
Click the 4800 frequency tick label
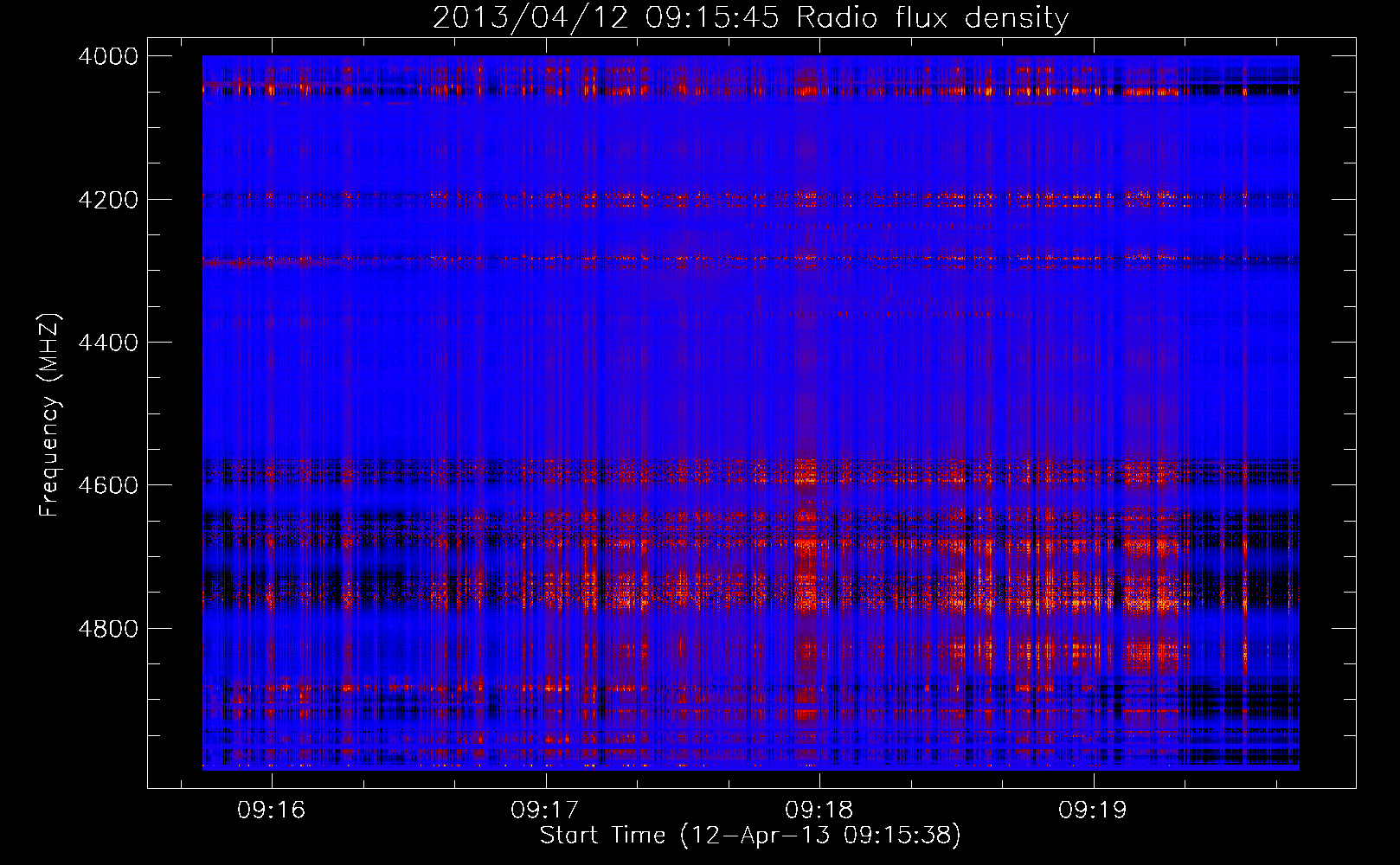coord(108,629)
